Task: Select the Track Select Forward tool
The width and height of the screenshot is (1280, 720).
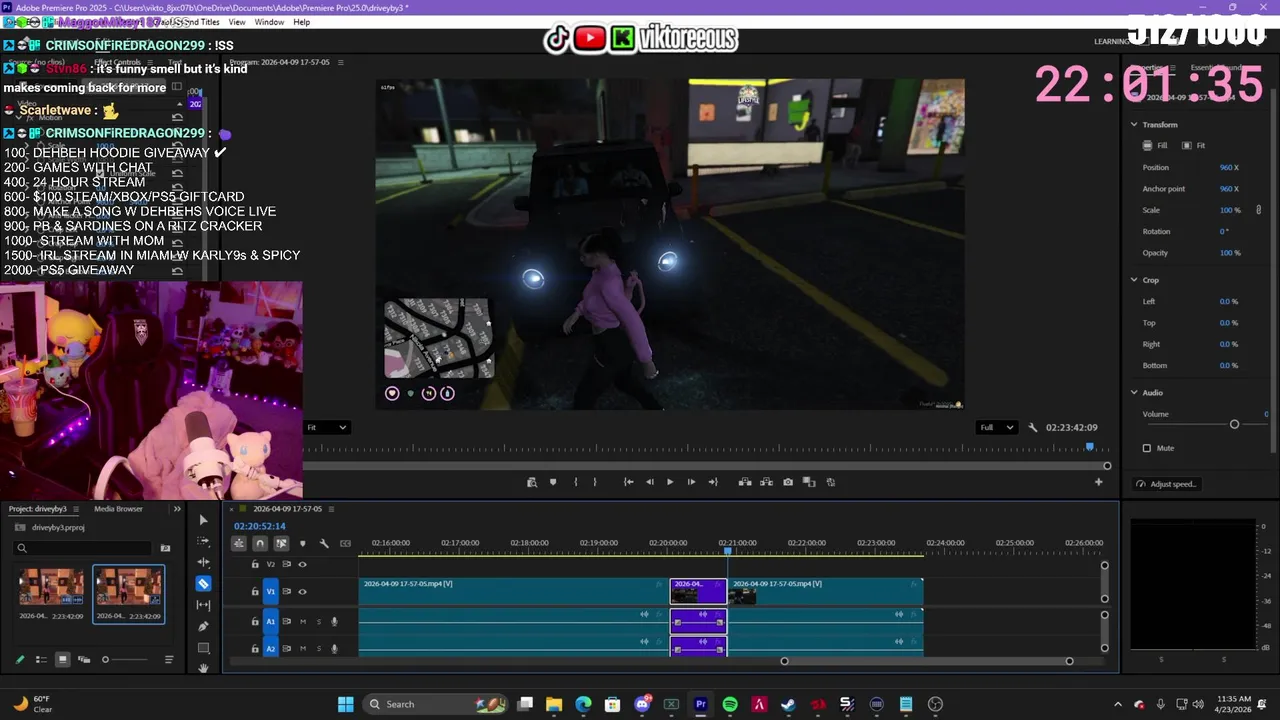Action: coord(203,541)
